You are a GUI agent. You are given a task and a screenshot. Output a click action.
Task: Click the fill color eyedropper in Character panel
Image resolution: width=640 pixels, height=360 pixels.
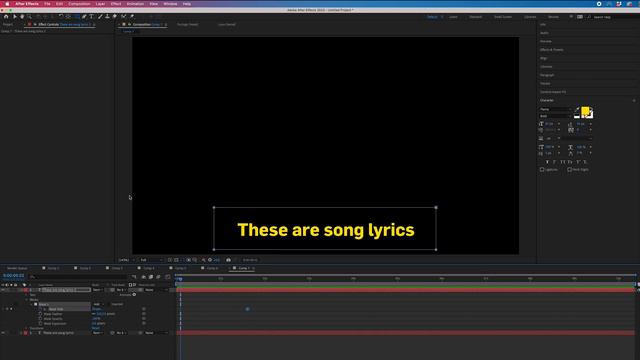click(x=577, y=109)
